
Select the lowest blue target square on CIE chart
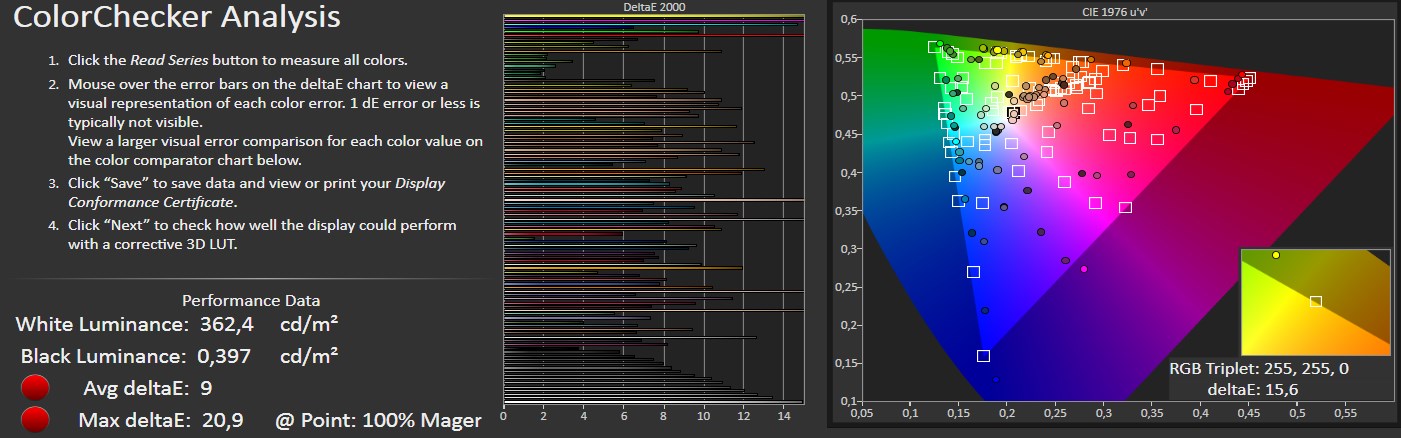983,356
